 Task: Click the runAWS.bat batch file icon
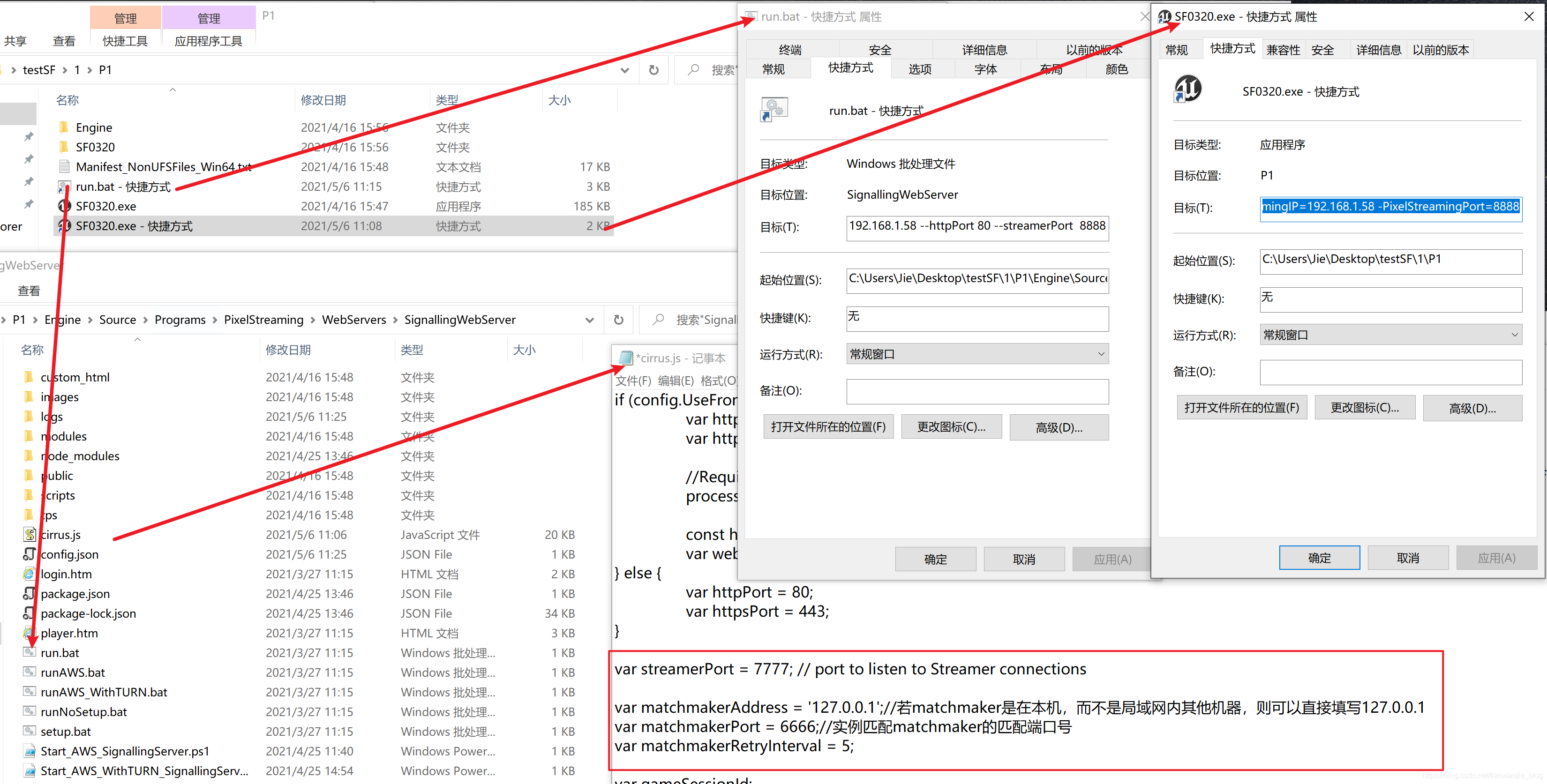(x=29, y=672)
